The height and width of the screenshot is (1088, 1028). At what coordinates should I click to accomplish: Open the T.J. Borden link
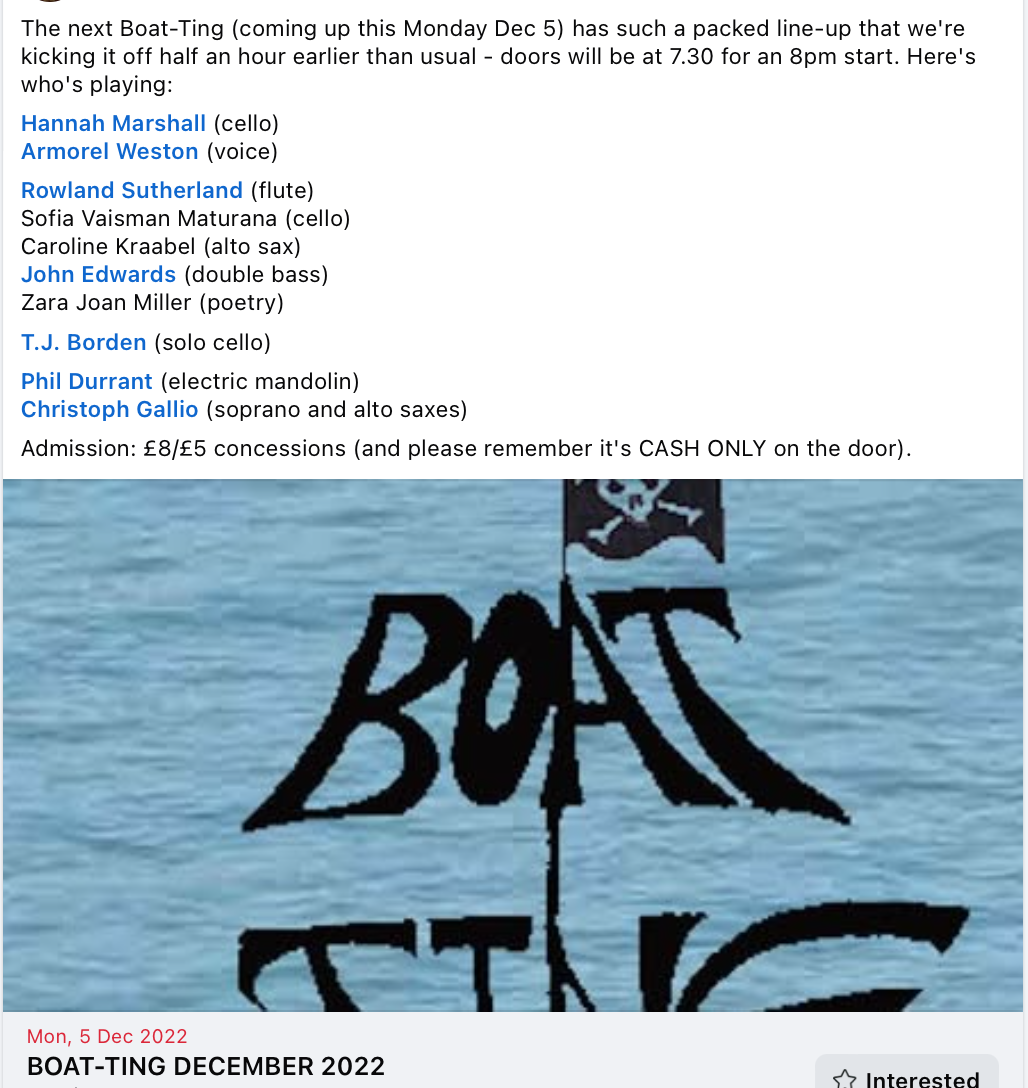pyautogui.click(x=83, y=342)
